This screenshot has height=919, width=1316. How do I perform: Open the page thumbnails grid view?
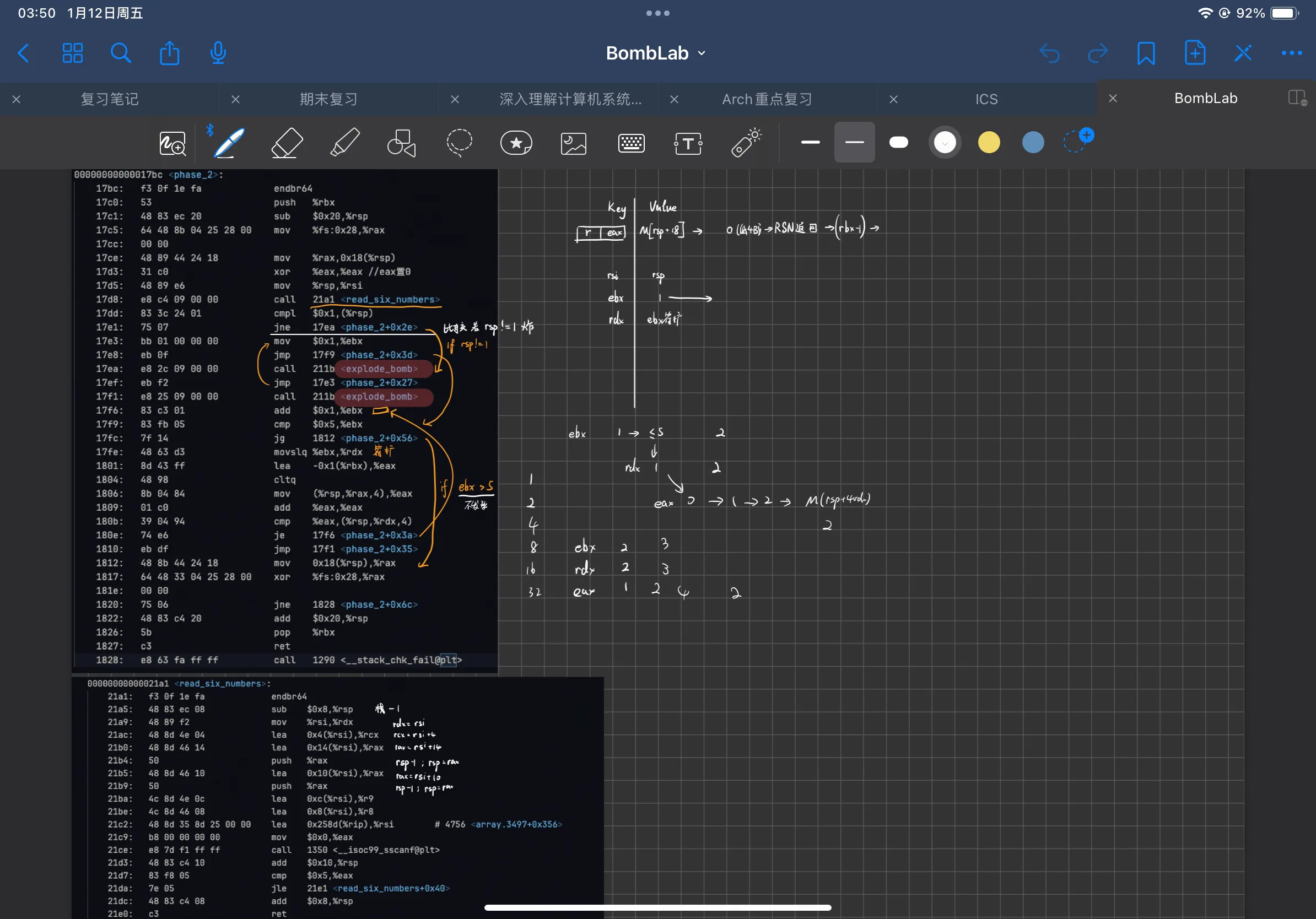tap(72, 53)
